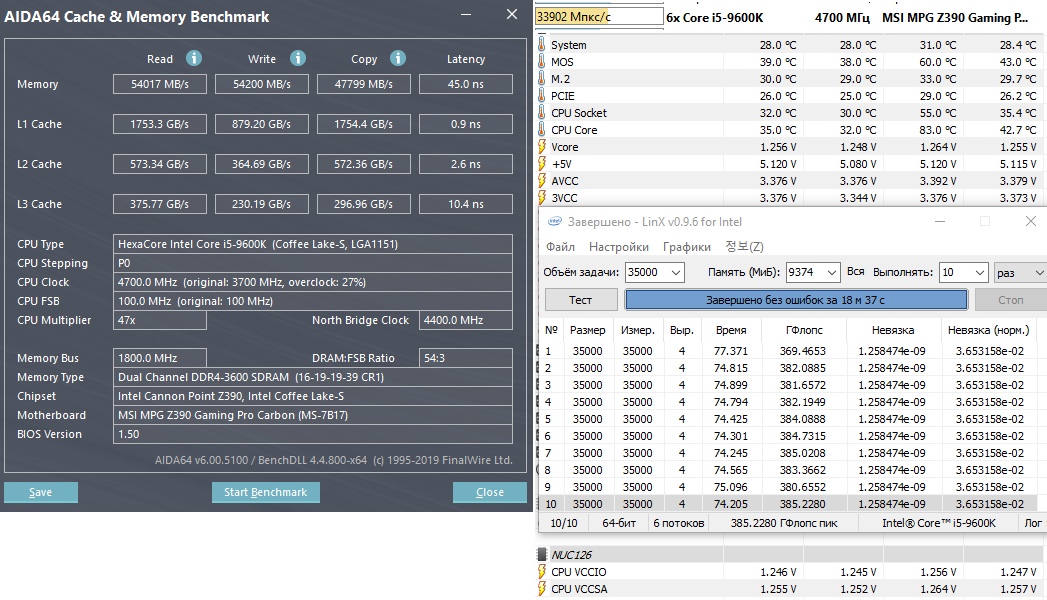Click the 385.2280 ГФлопс пик status entry
Screen dimensions: 1047x600
pyautogui.click(x=784, y=523)
